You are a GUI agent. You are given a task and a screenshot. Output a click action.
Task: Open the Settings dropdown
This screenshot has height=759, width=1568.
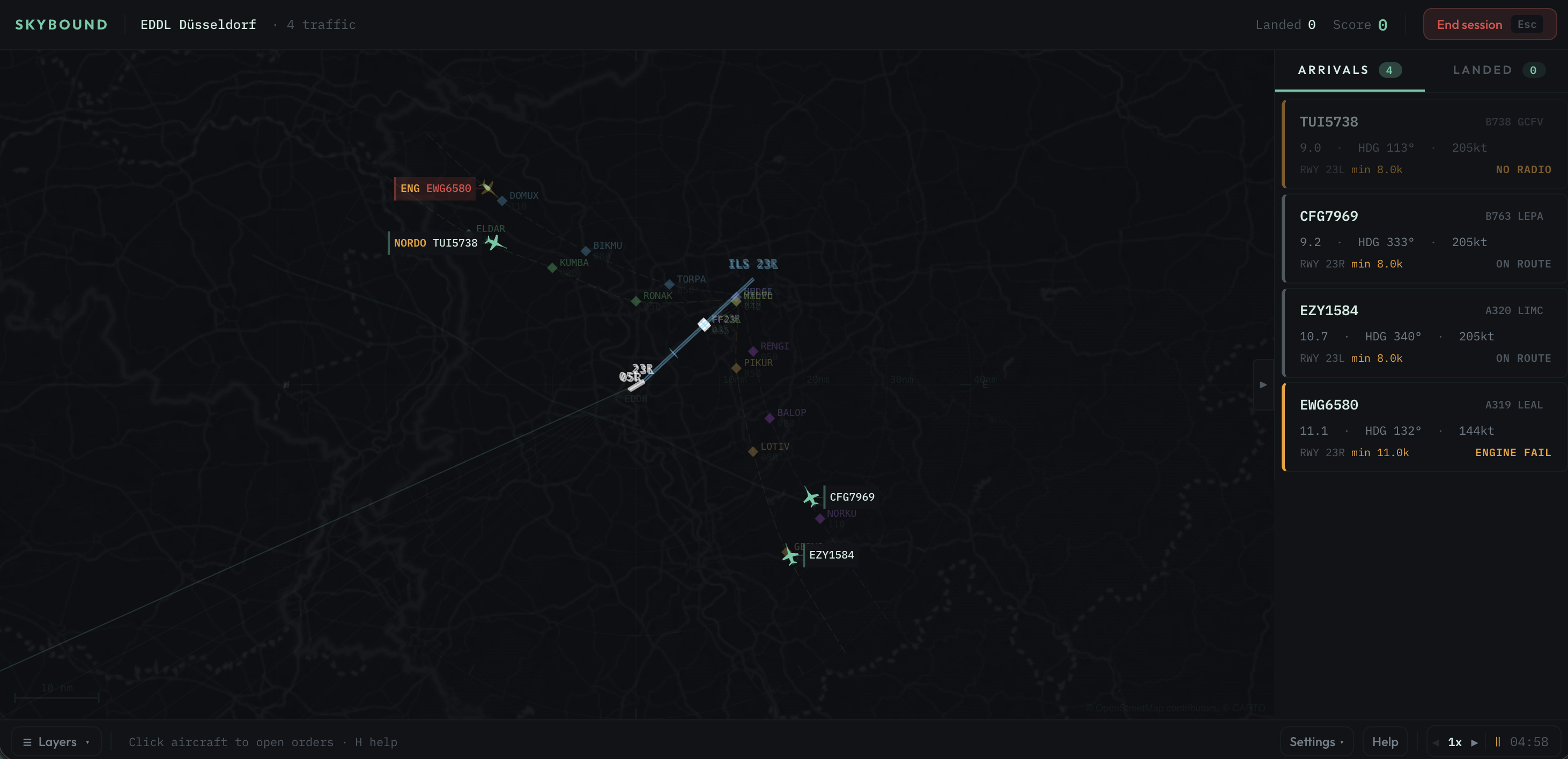tap(1316, 741)
